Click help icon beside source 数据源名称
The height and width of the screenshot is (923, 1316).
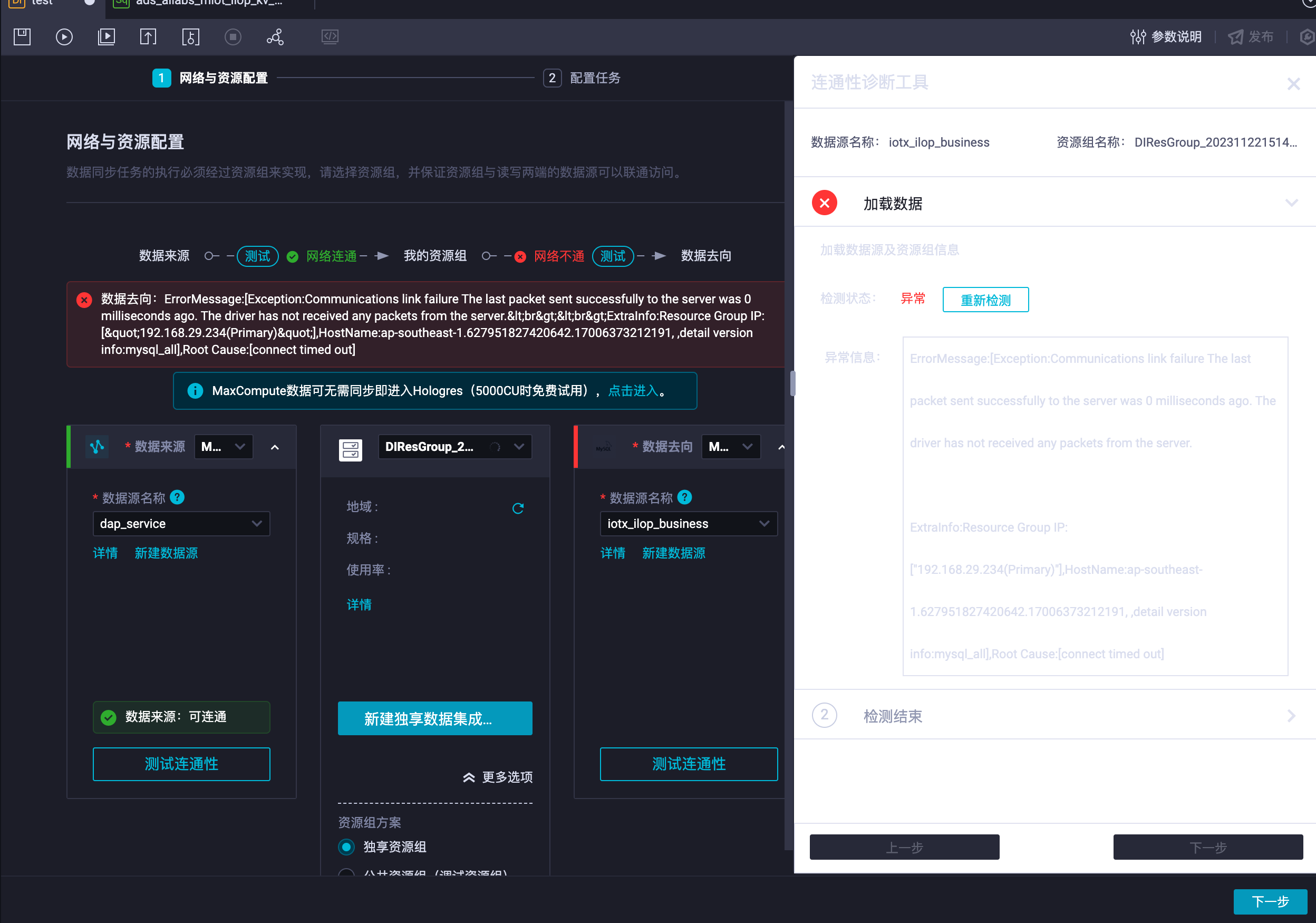click(x=177, y=497)
